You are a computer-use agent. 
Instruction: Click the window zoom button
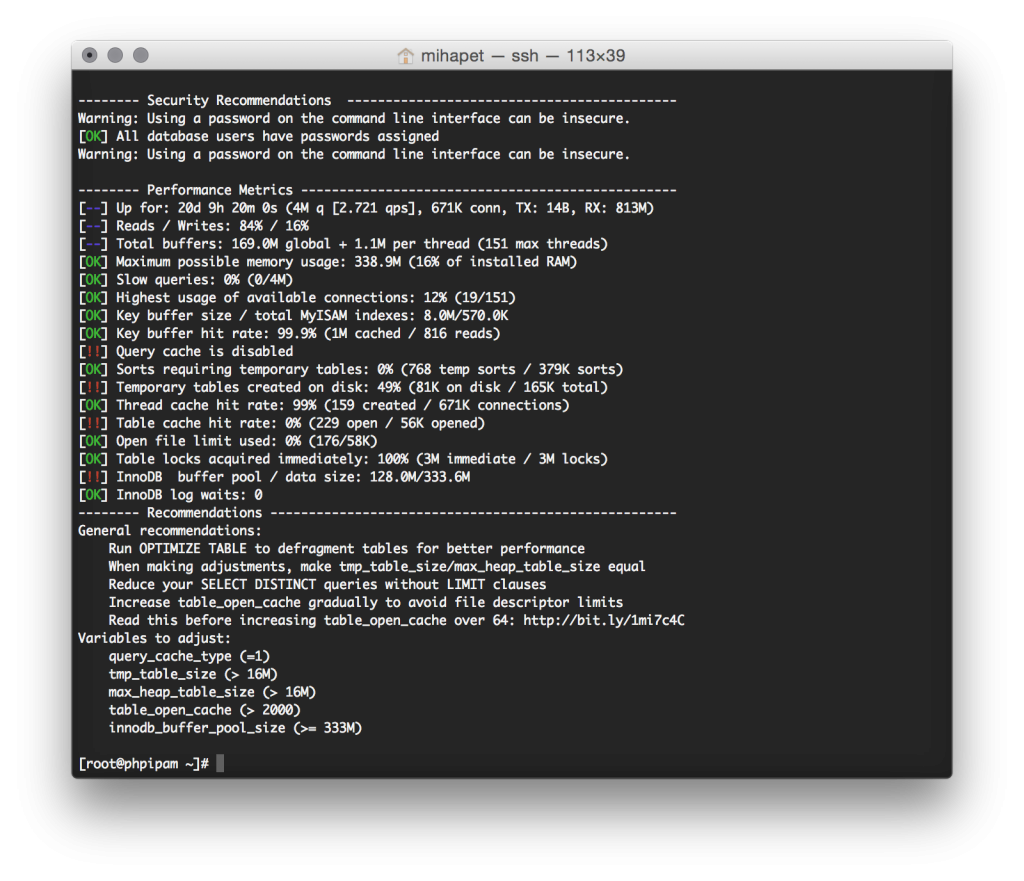140,56
